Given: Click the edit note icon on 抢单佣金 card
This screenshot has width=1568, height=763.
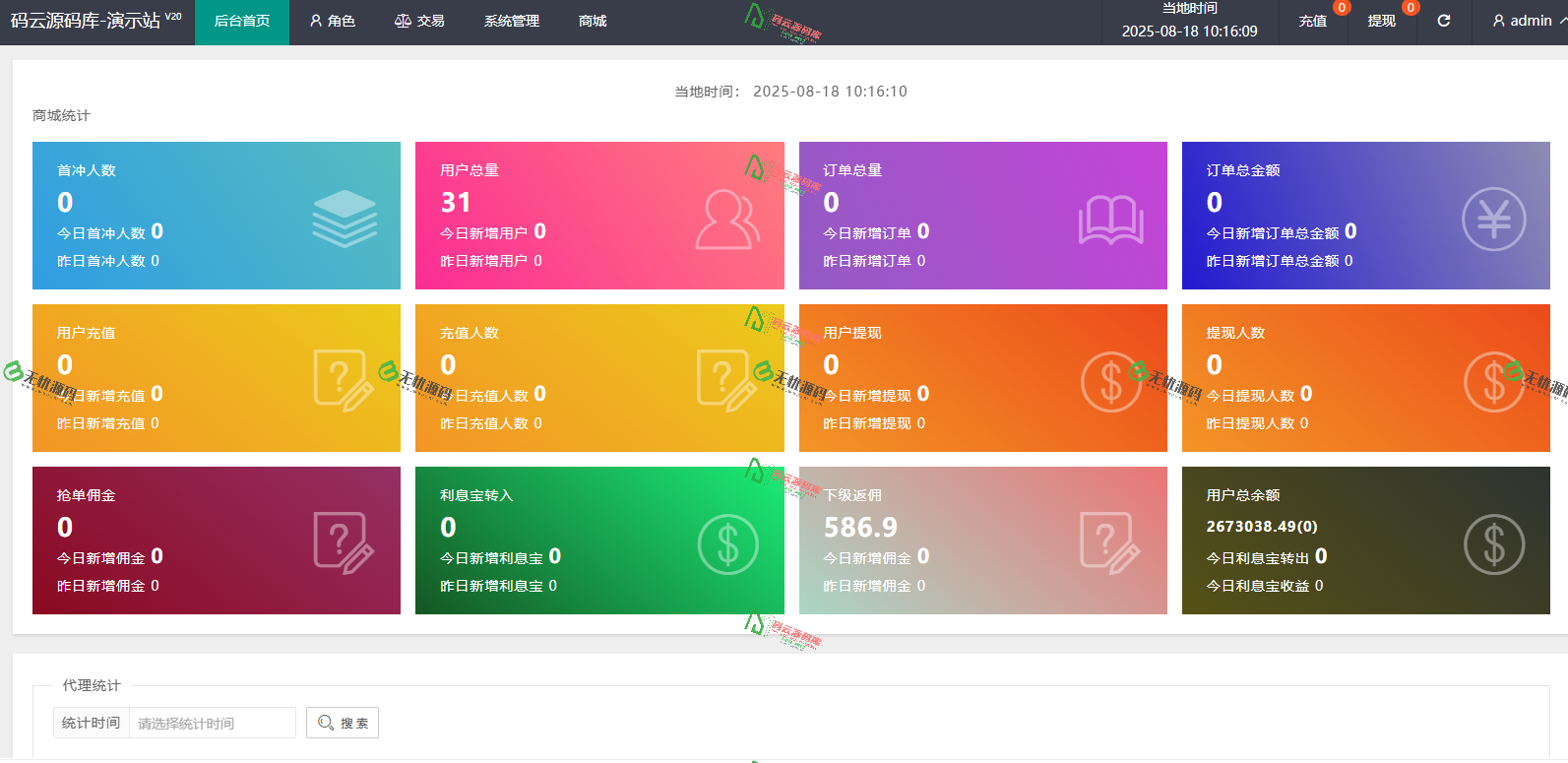Looking at the screenshot, I should (344, 541).
